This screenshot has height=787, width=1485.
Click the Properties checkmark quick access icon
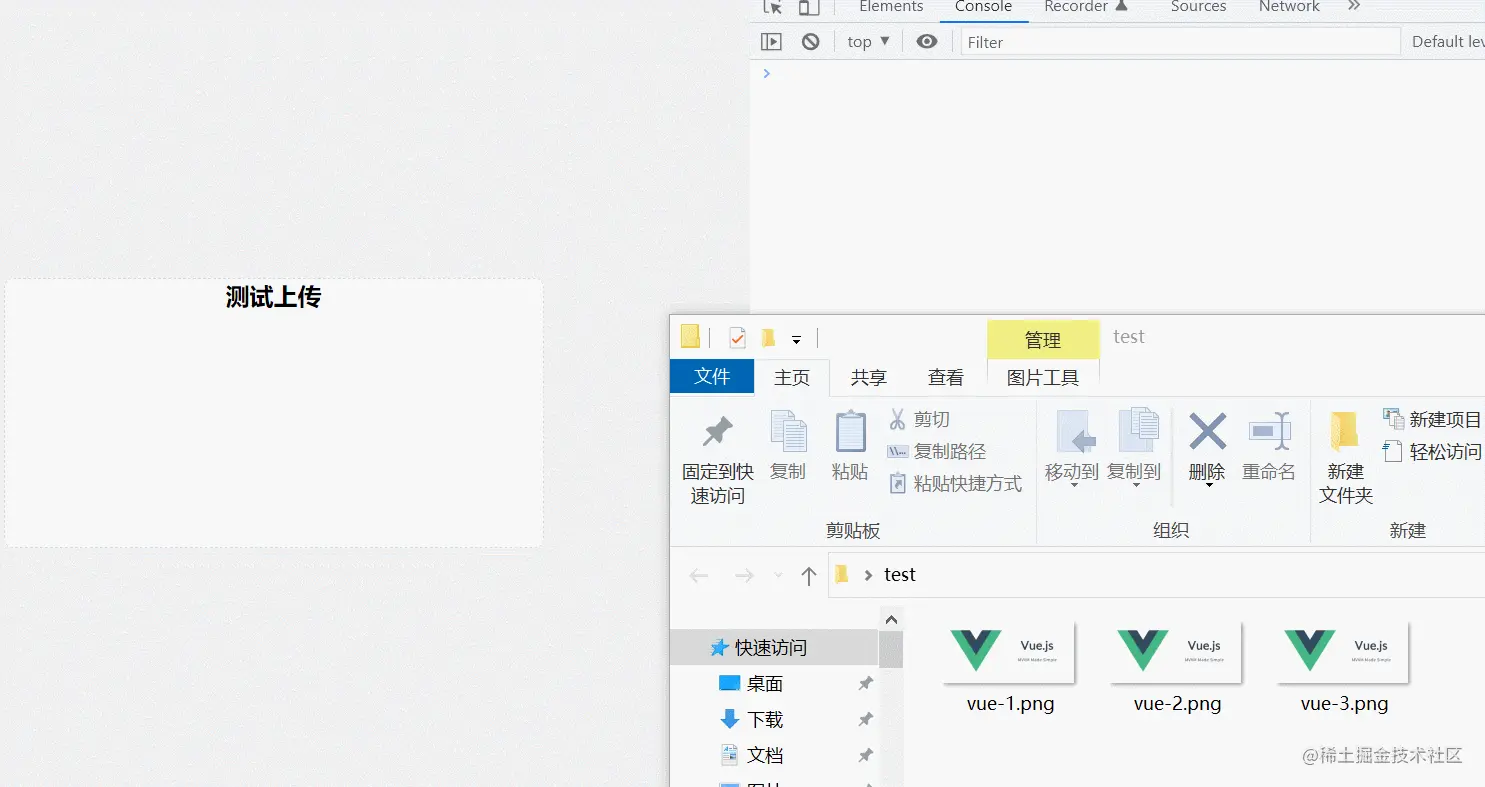point(737,337)
